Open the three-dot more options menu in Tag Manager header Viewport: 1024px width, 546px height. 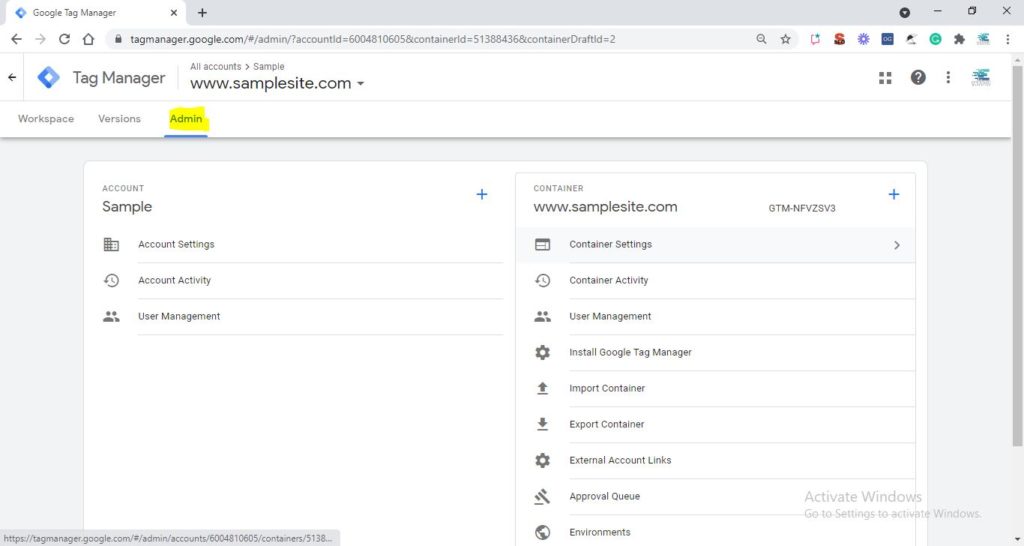coord(948,78)
